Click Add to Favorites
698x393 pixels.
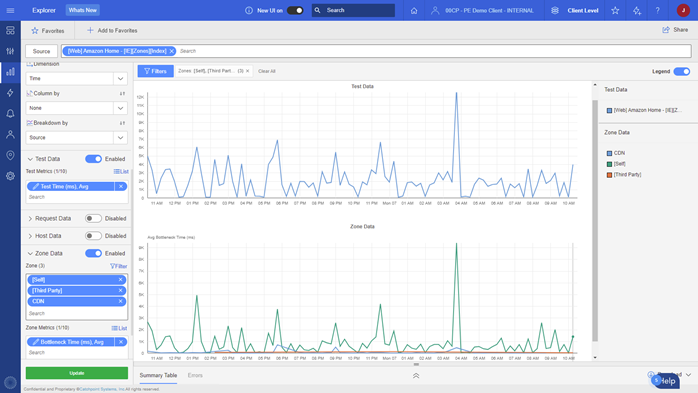(x=112, y=31)
